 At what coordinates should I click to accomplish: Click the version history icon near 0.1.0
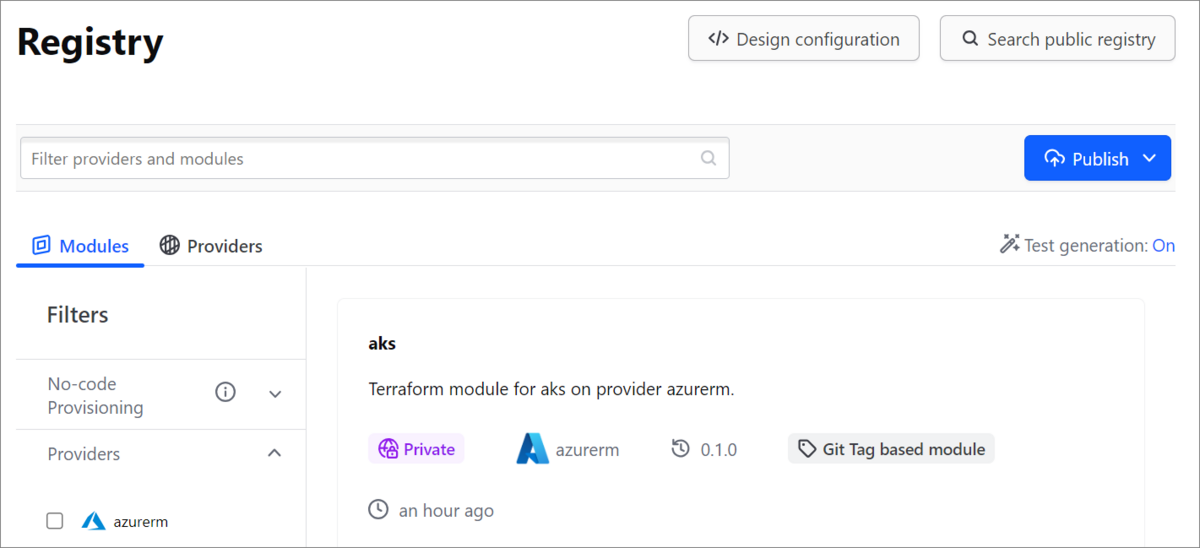click(681, 449)
